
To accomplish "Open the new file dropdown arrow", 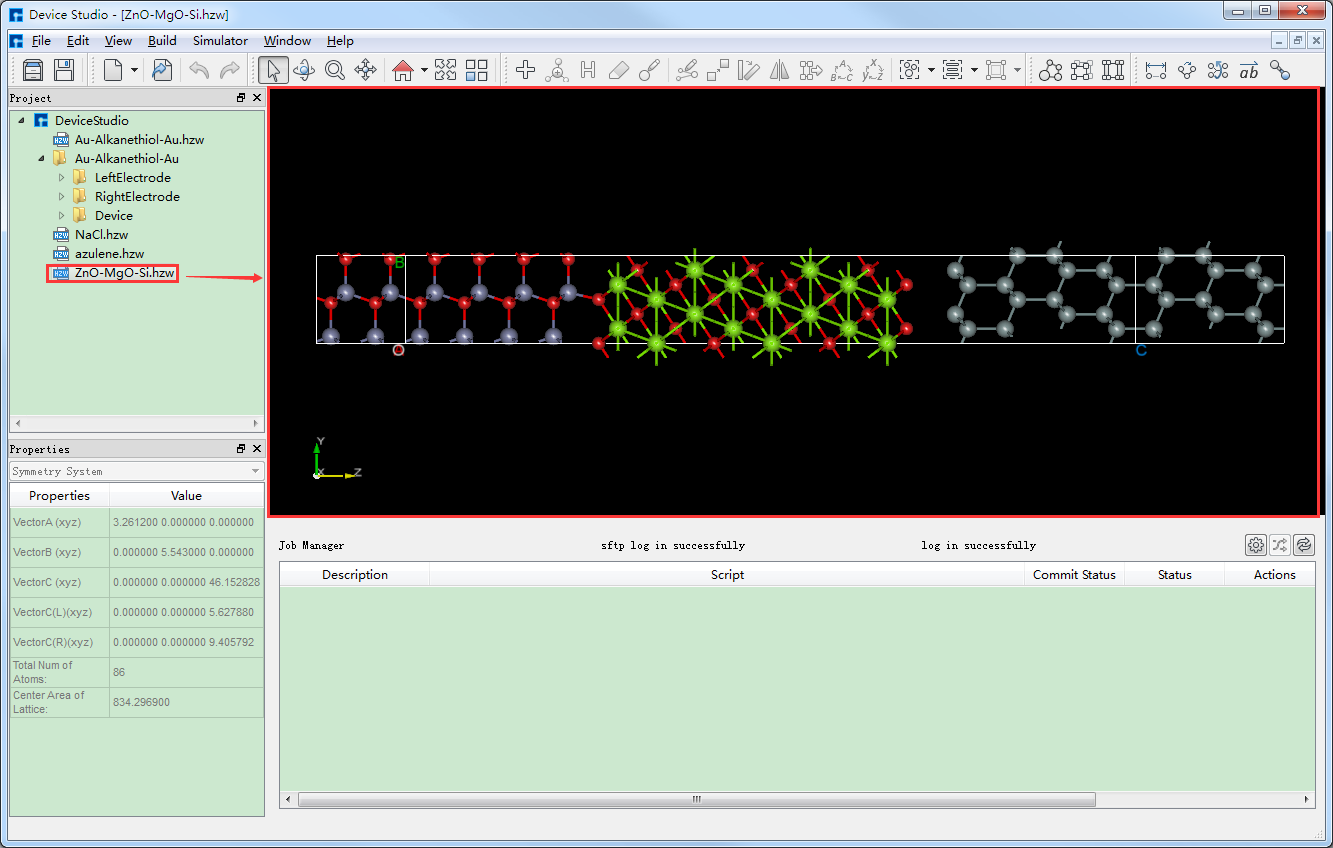I will coord(134,70).
